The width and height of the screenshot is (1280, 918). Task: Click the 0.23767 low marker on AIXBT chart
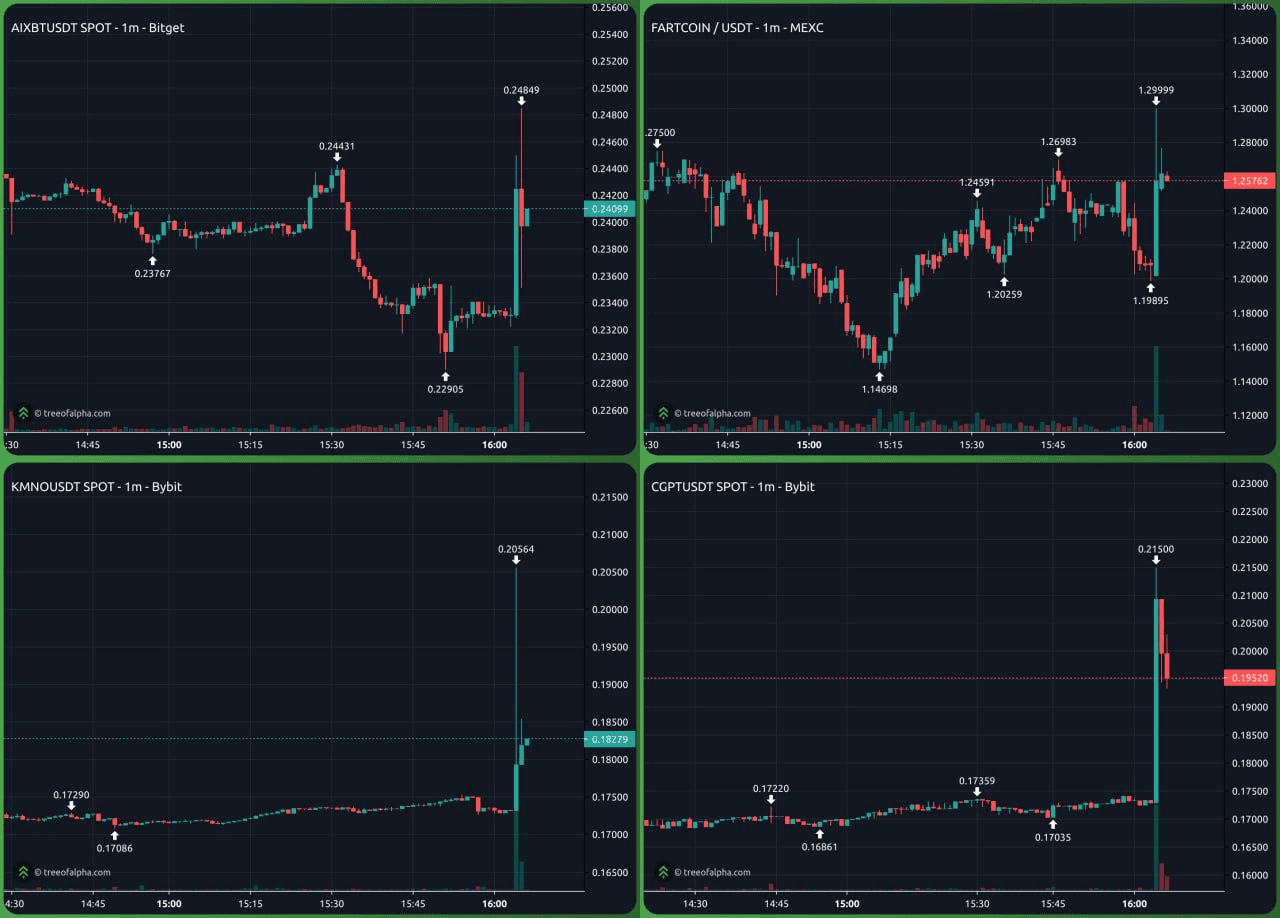(152, 273)
